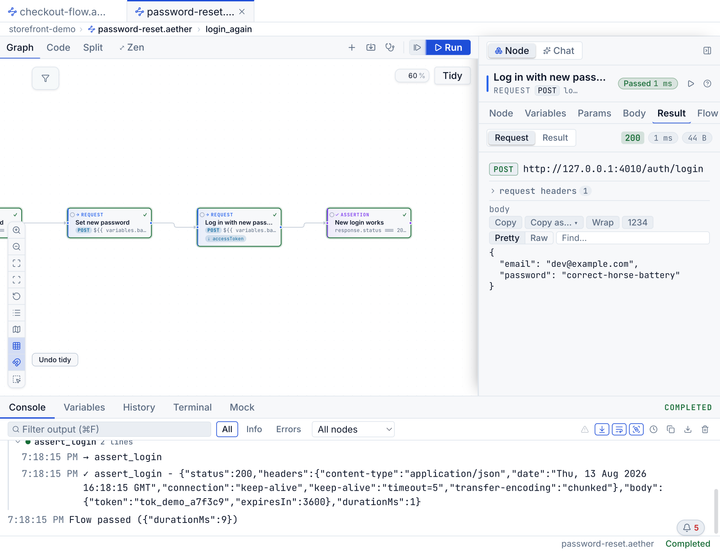The height and width of the screenshot is (551, 720).
Task: Clear console with trash icon
Action: click(x=705, y=429)
